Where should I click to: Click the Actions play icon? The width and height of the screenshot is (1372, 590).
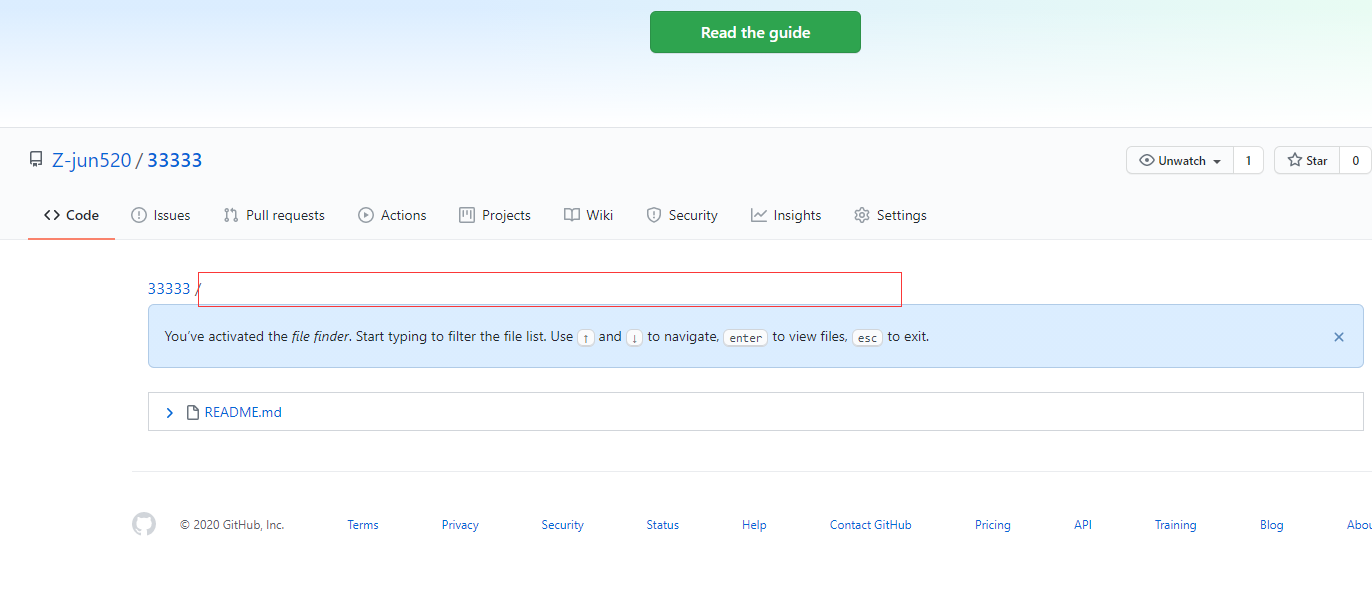tap(366, 215)
